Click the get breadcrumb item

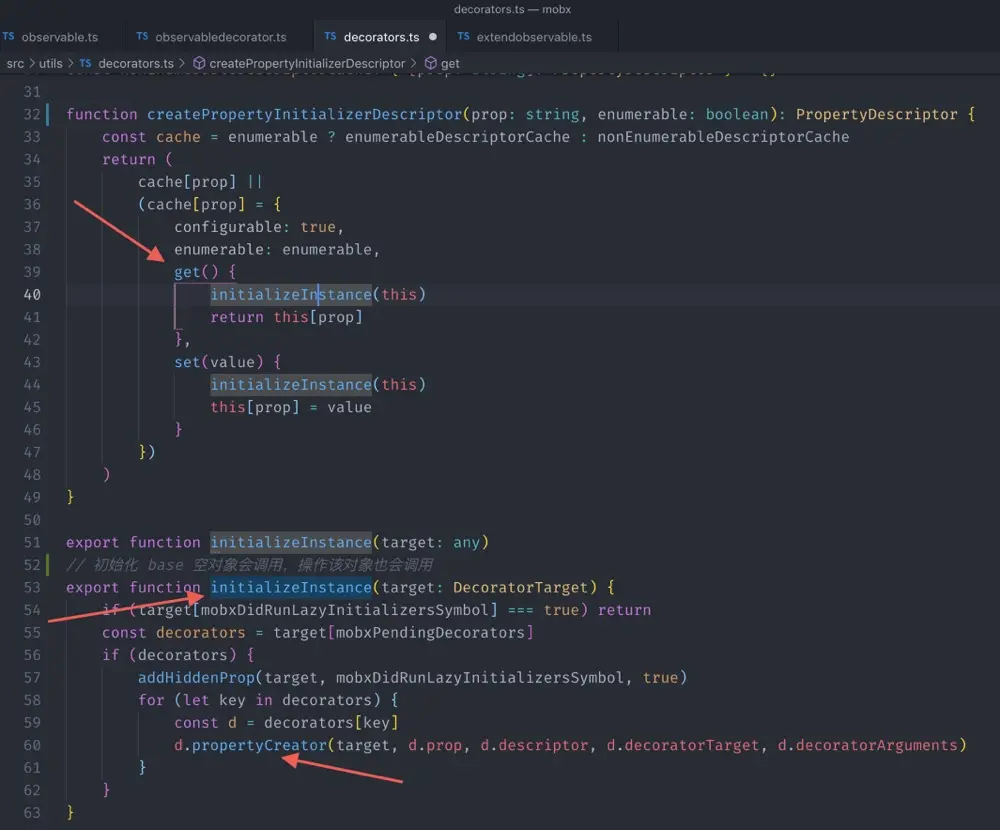coord(450,63)
